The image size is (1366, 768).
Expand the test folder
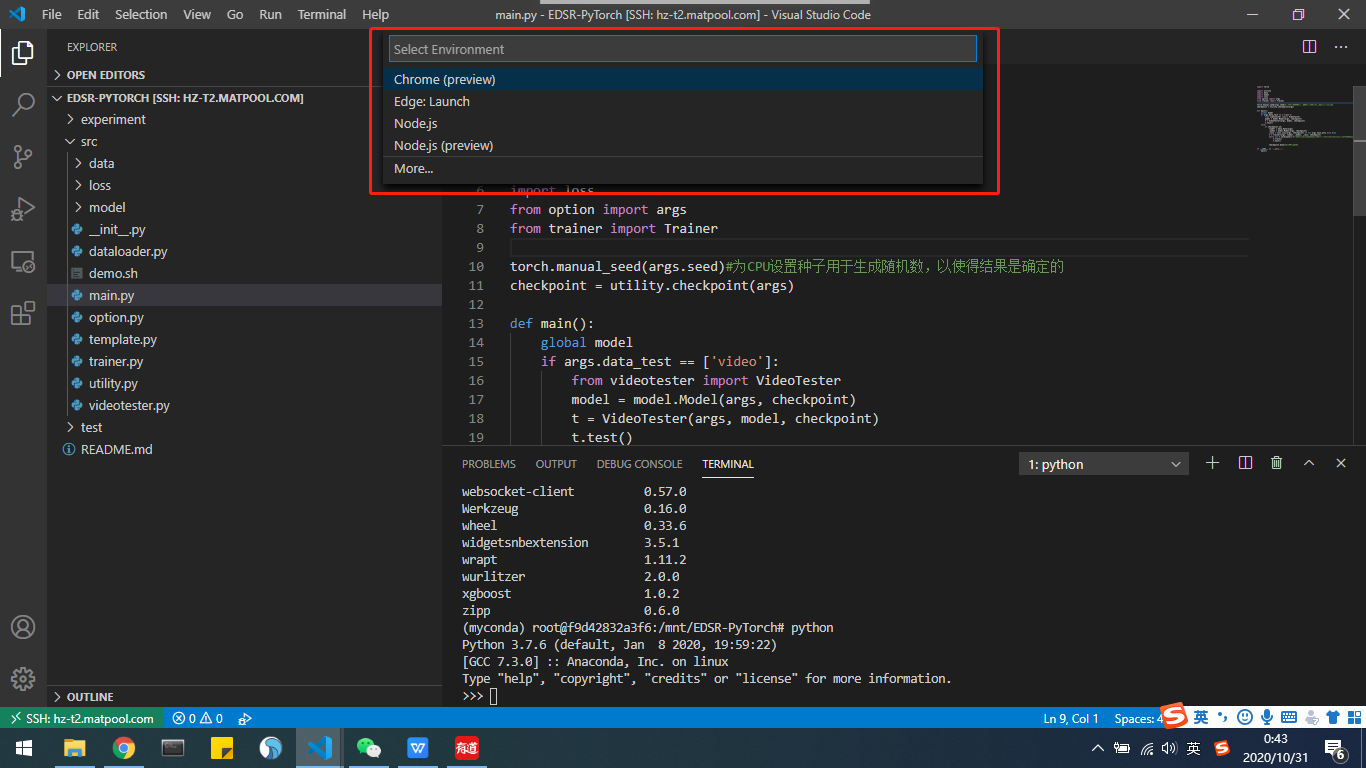244,427
